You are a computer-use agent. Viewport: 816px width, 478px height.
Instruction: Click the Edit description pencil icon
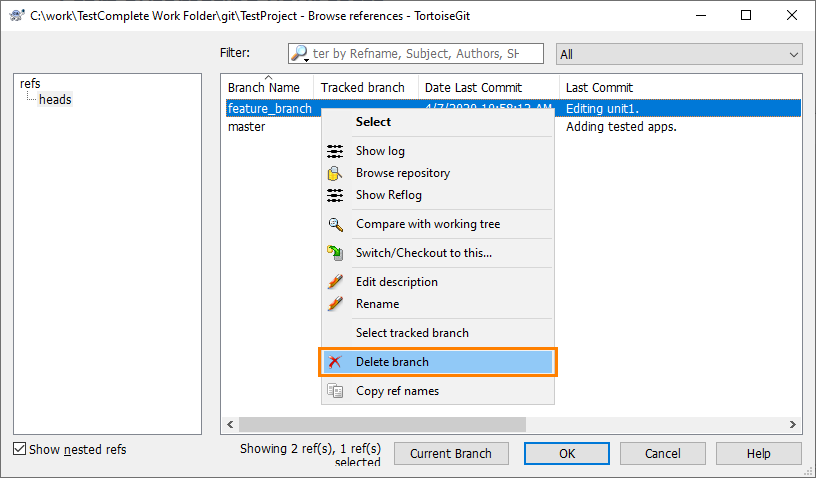335,282
